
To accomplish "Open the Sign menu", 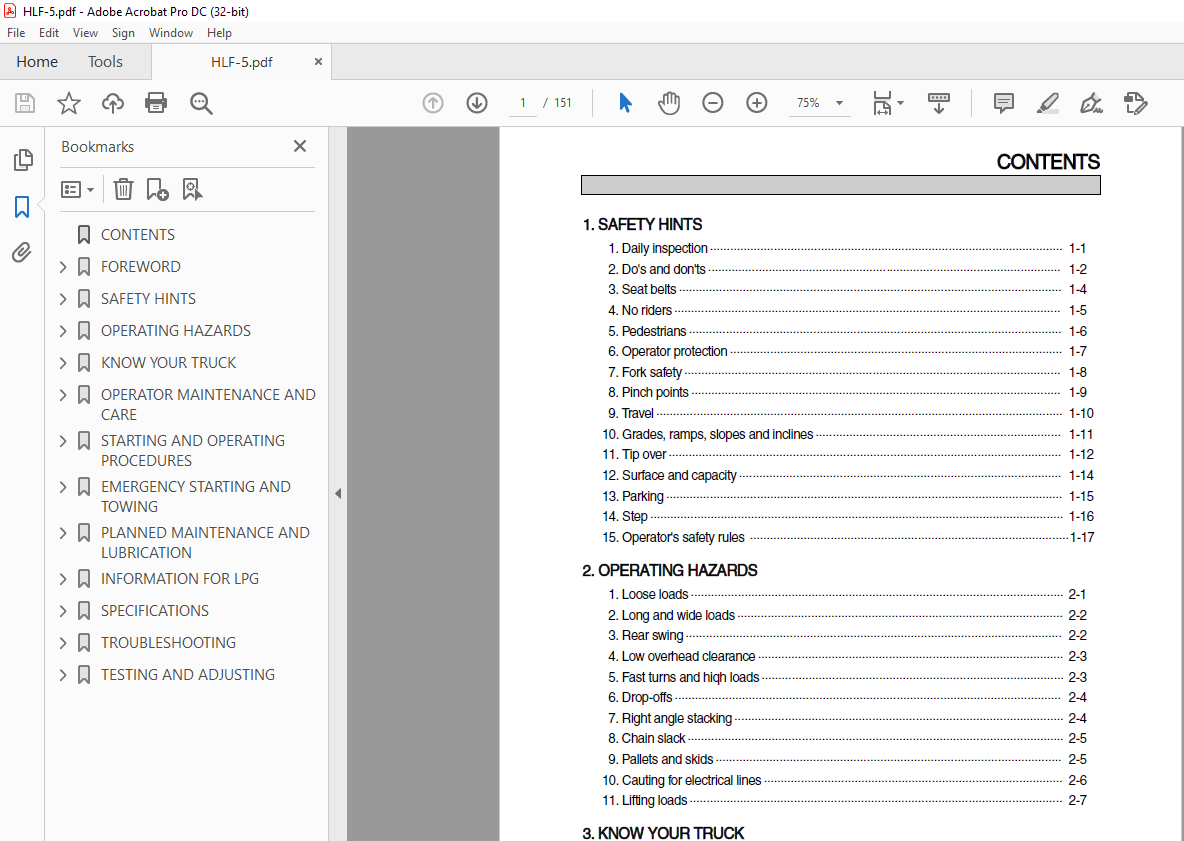I will coord(123,32).
